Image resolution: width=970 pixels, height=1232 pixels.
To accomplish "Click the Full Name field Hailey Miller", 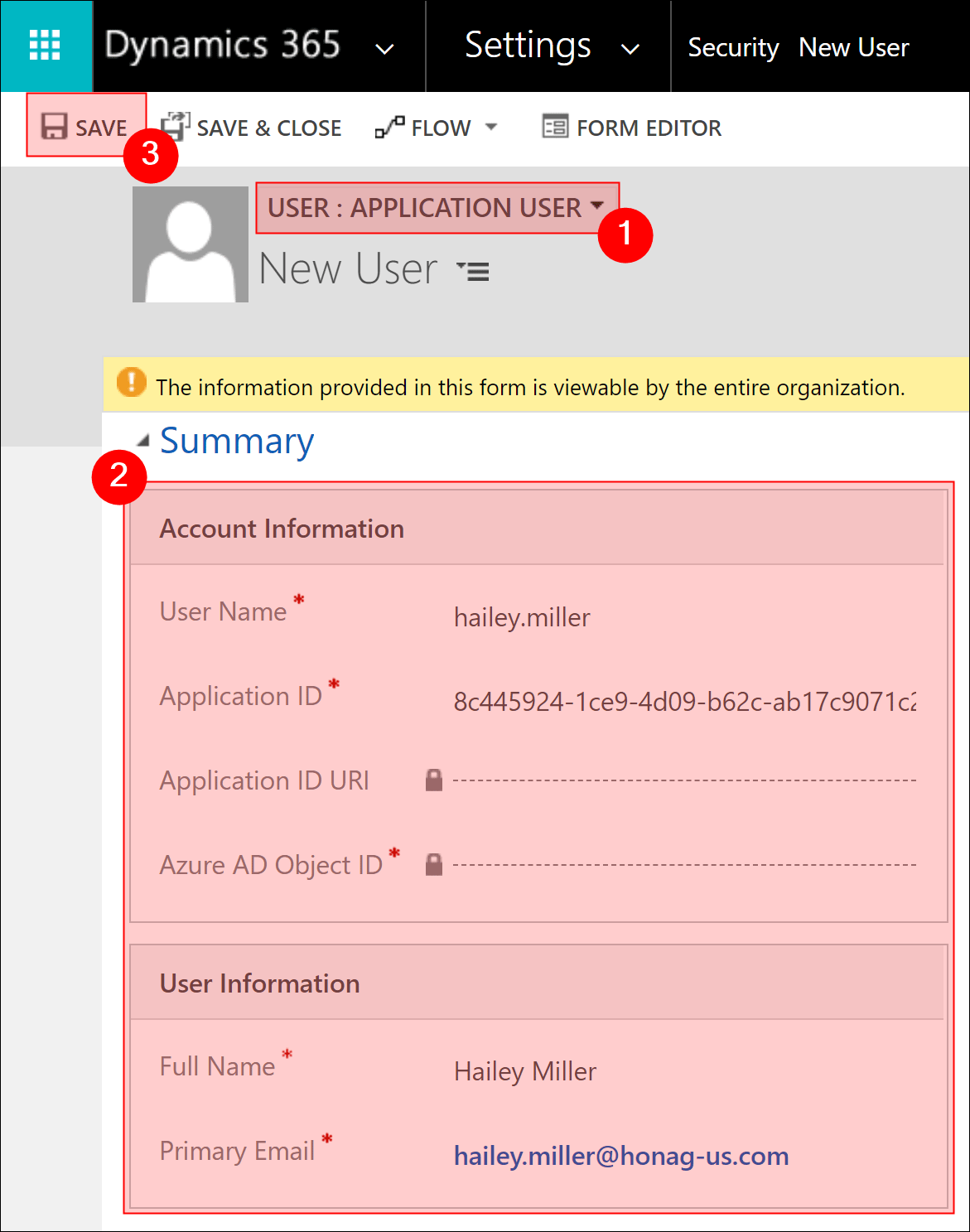I will click(524, 1071).
